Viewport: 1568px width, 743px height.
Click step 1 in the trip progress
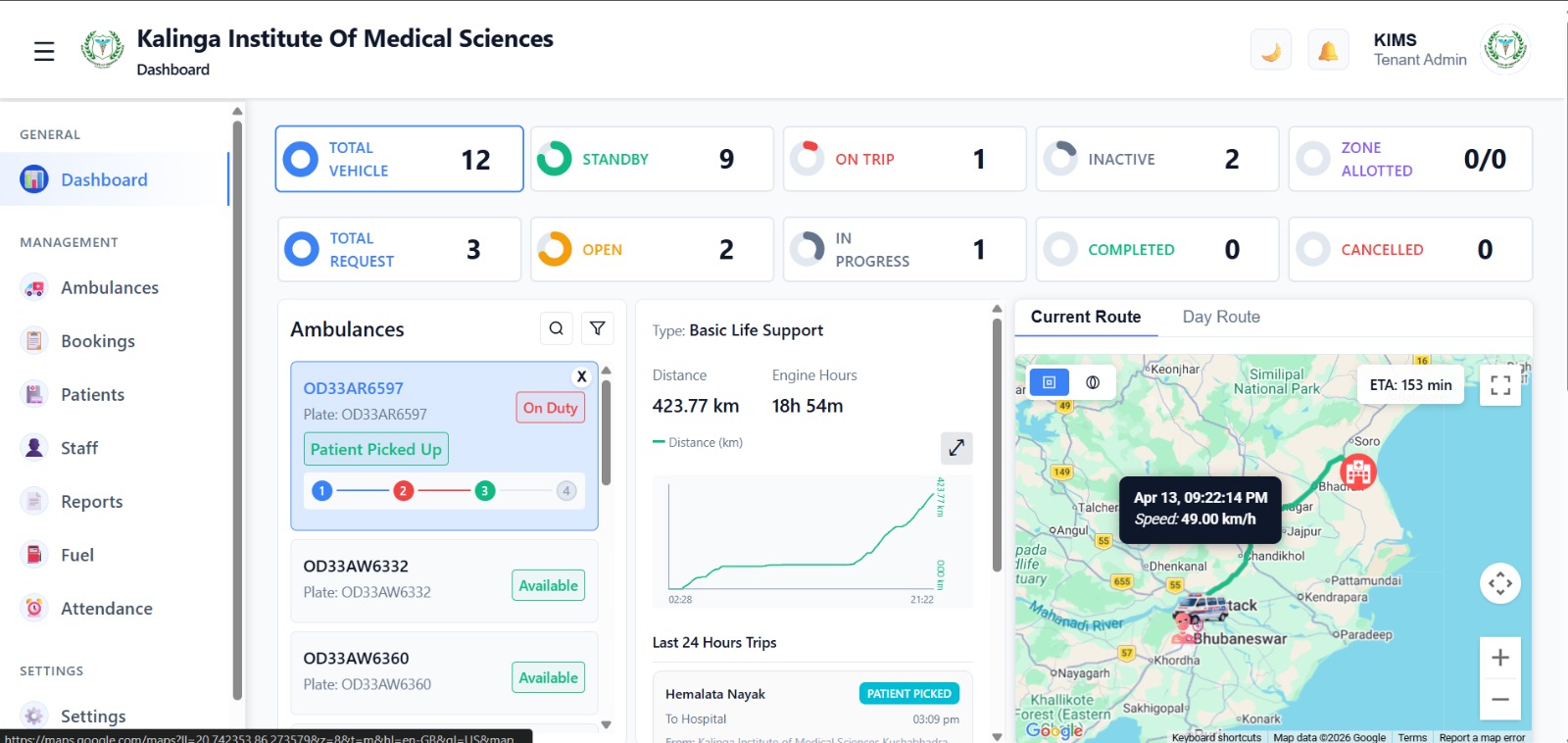[x=322, y=491]
